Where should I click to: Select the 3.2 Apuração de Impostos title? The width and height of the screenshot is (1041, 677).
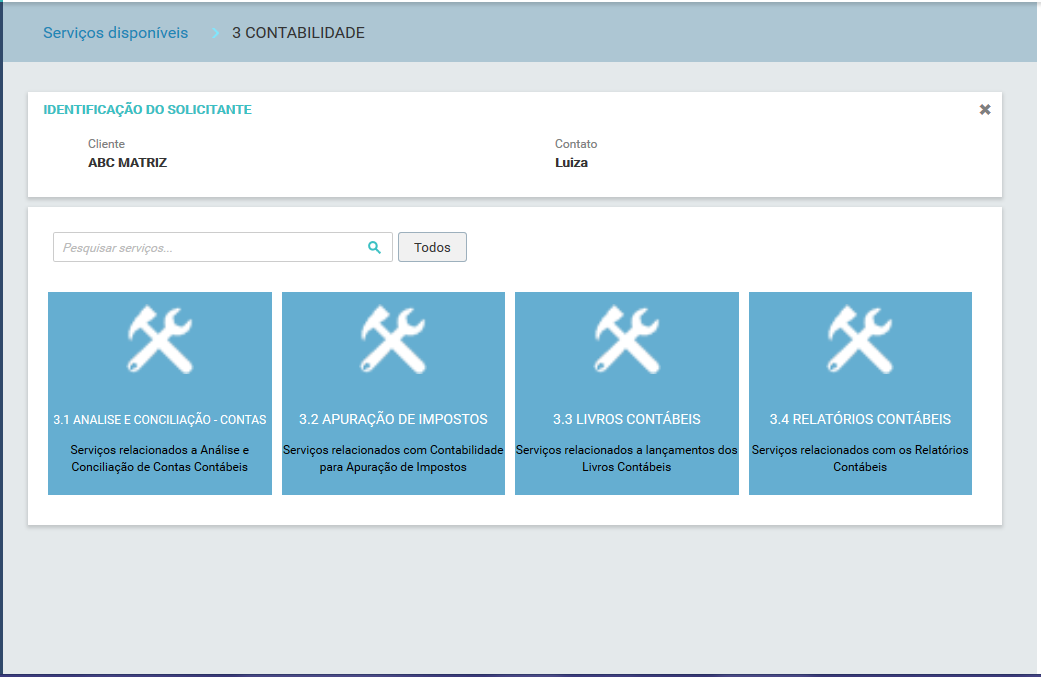point(393,419)
